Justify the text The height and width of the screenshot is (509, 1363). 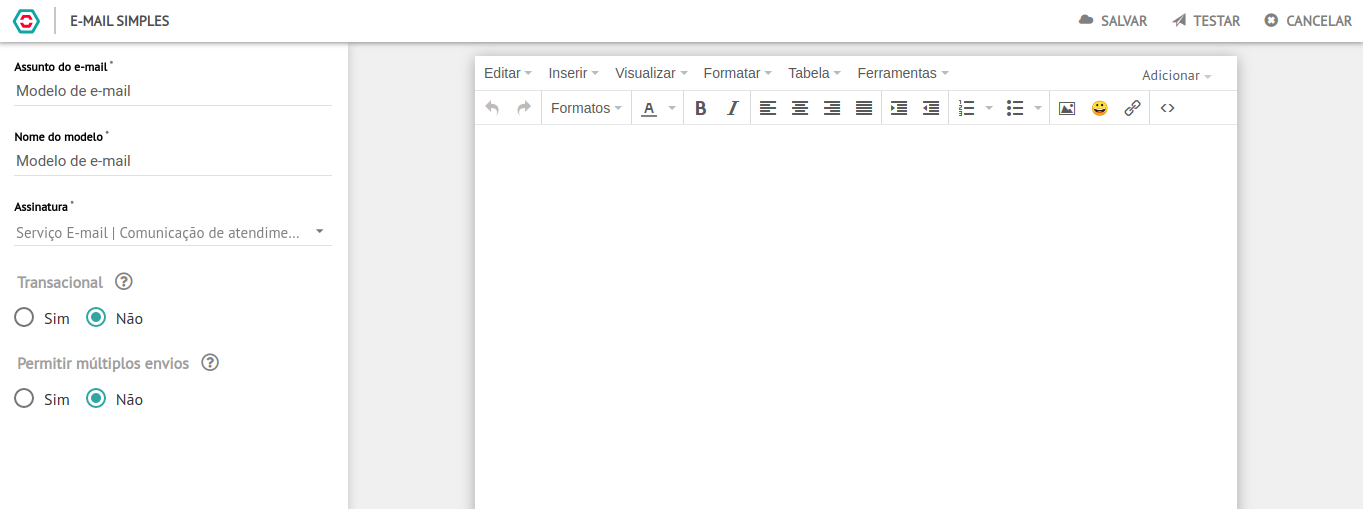click(864, 108)
